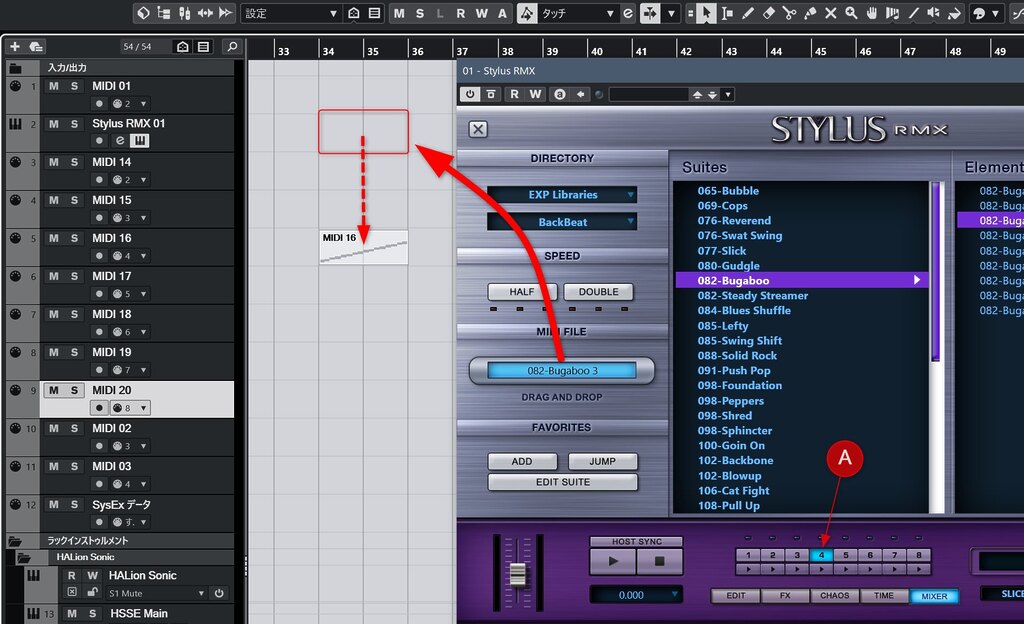1024x624 pixels.
Task: Open MIDI 01 channel dropdown arrow
Action: click(x=144, y=104)
